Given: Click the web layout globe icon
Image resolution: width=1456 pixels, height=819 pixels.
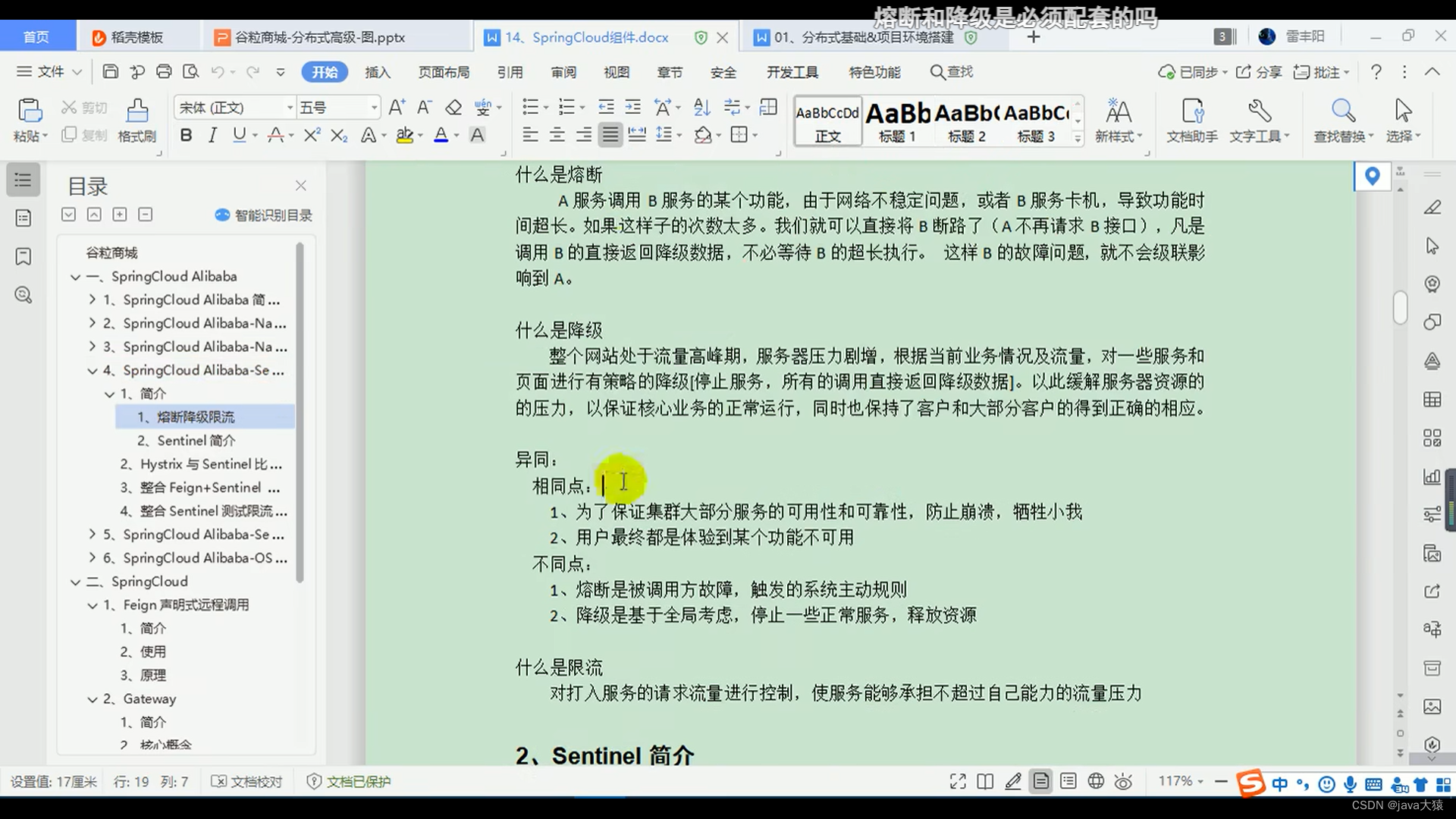Looking at the screenshot, I should [x=1096, y=781].
